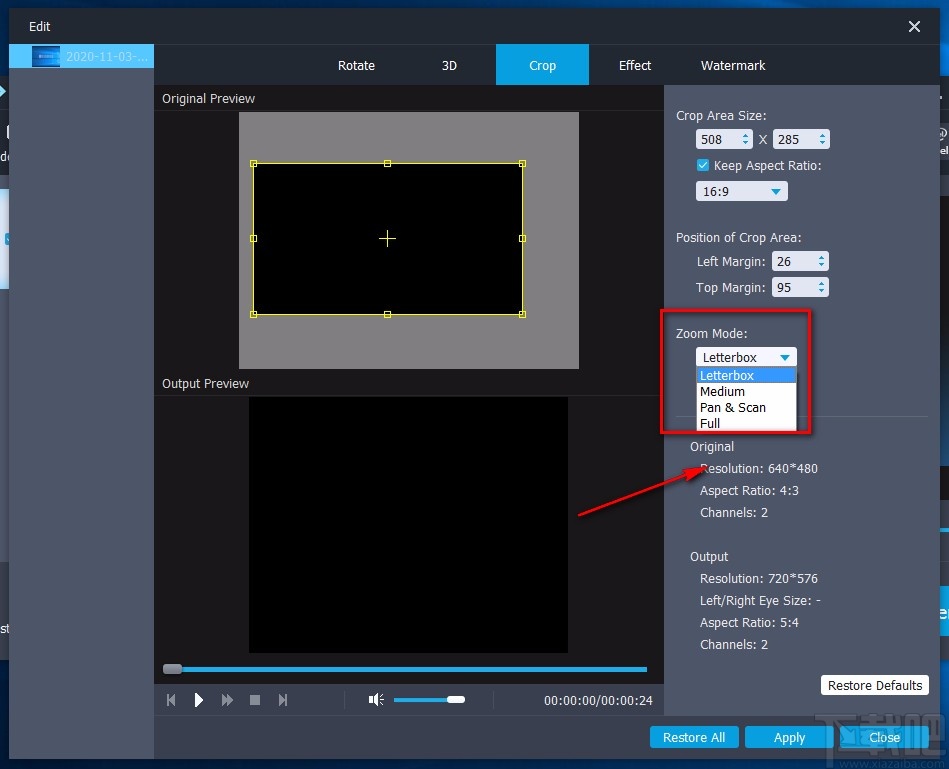Play the video preview
Screen dimensions: 949x769
tap(198, 700)
